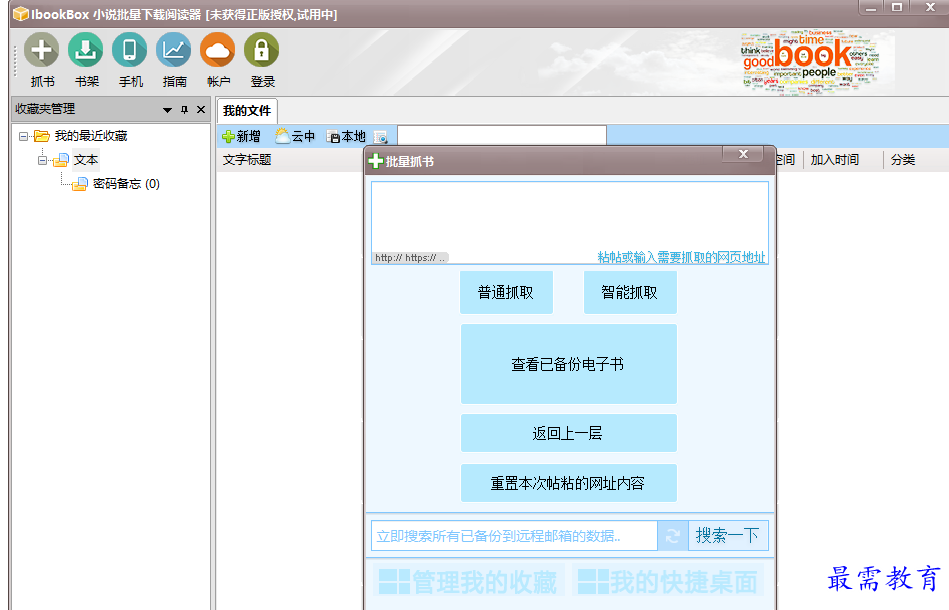
Task: Open the 收藏夹管理 panel dropdown arrow
Action: coord(168,110)
